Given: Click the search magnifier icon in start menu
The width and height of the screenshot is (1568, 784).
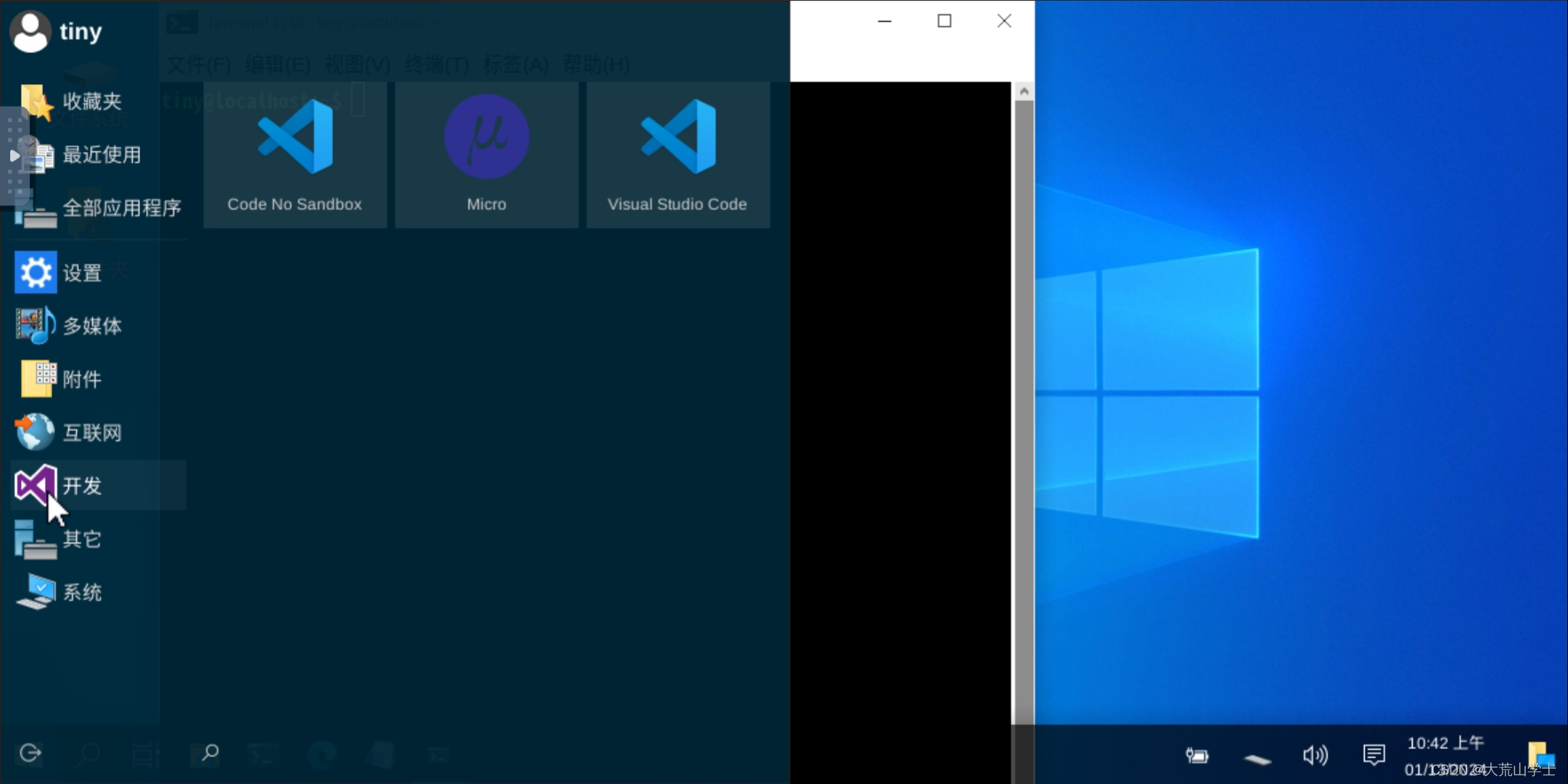Looking at the screenshot, I should [210, 754].
